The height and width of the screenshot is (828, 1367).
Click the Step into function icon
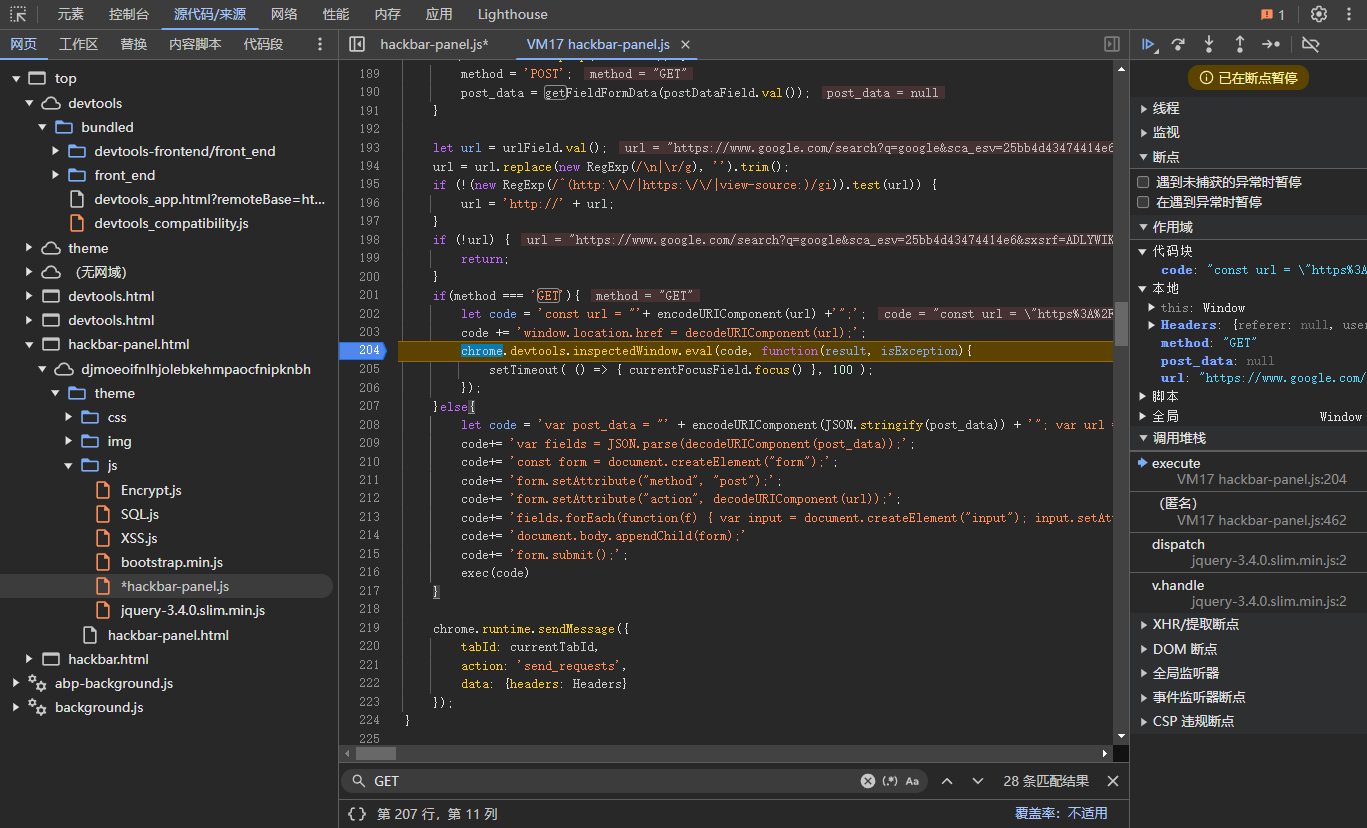[x=1209, y=44]
